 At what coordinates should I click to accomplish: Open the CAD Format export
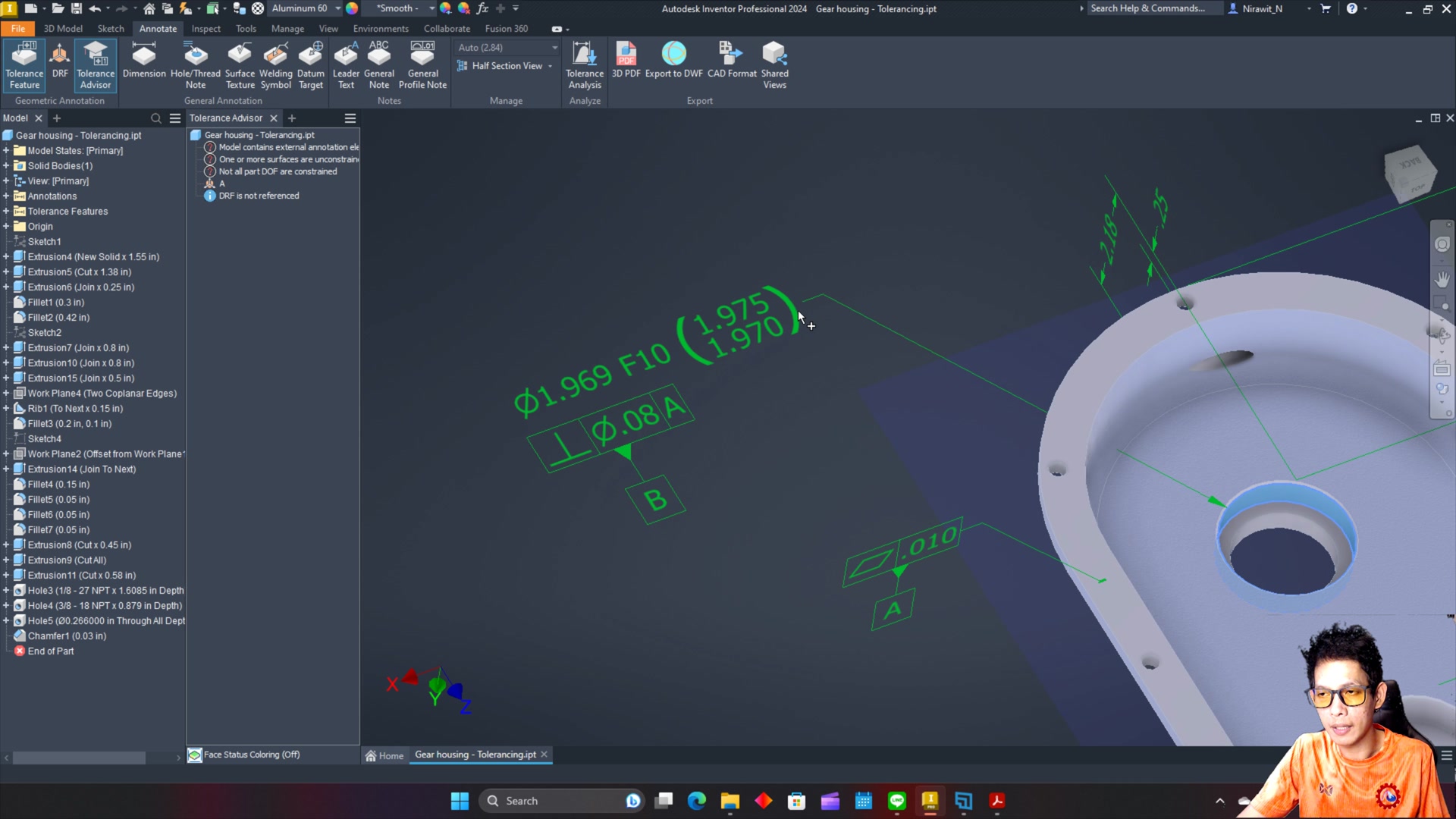732,61
